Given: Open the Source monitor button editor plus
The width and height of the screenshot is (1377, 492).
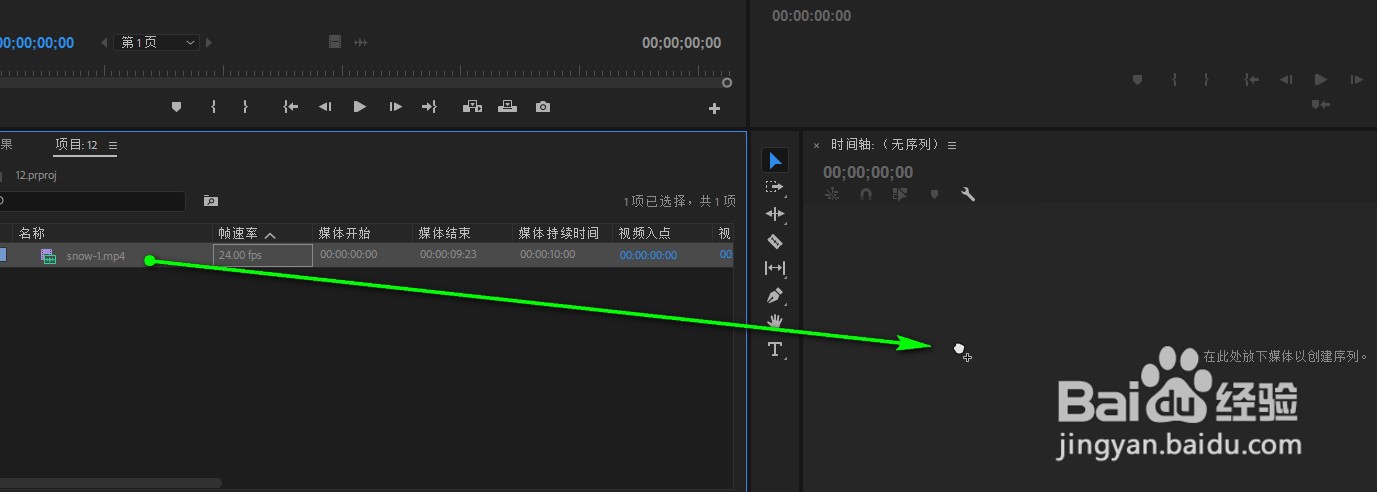Looking at the screenshot, I should (714, 109).
